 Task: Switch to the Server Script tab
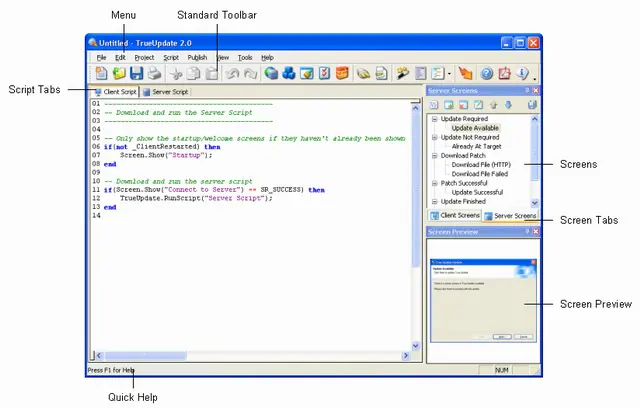pyautogui.click(x=166, y=92)
